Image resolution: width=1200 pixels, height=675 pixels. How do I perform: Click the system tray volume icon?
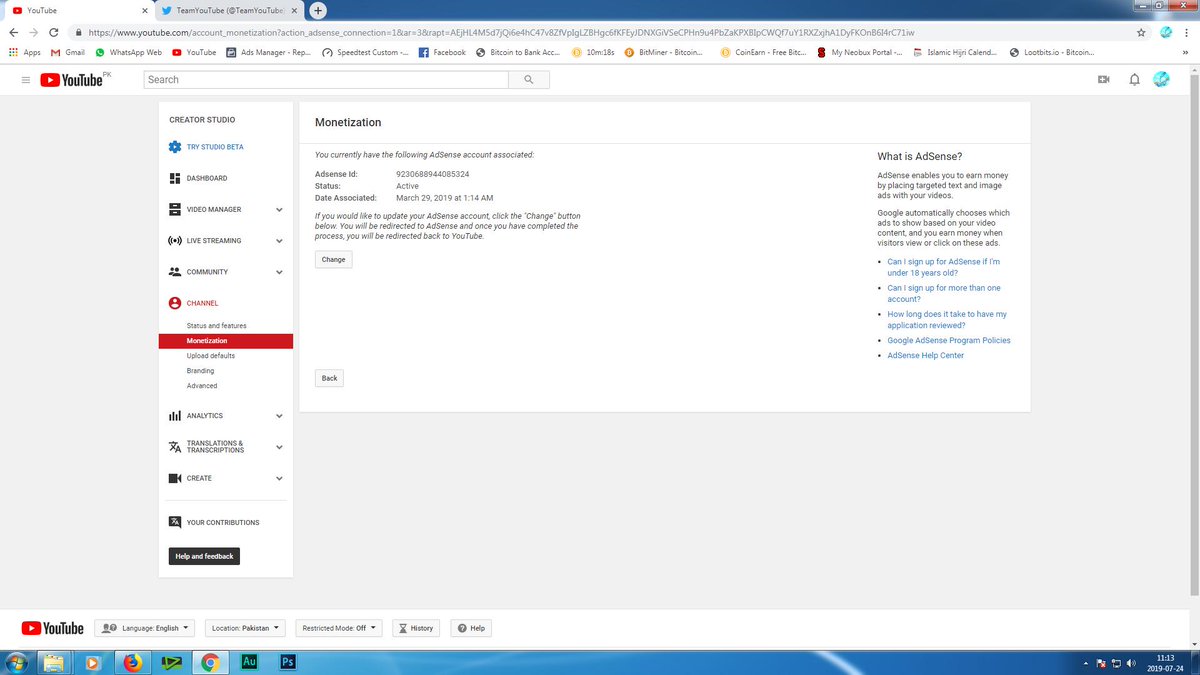click(x=1131, y=662)
